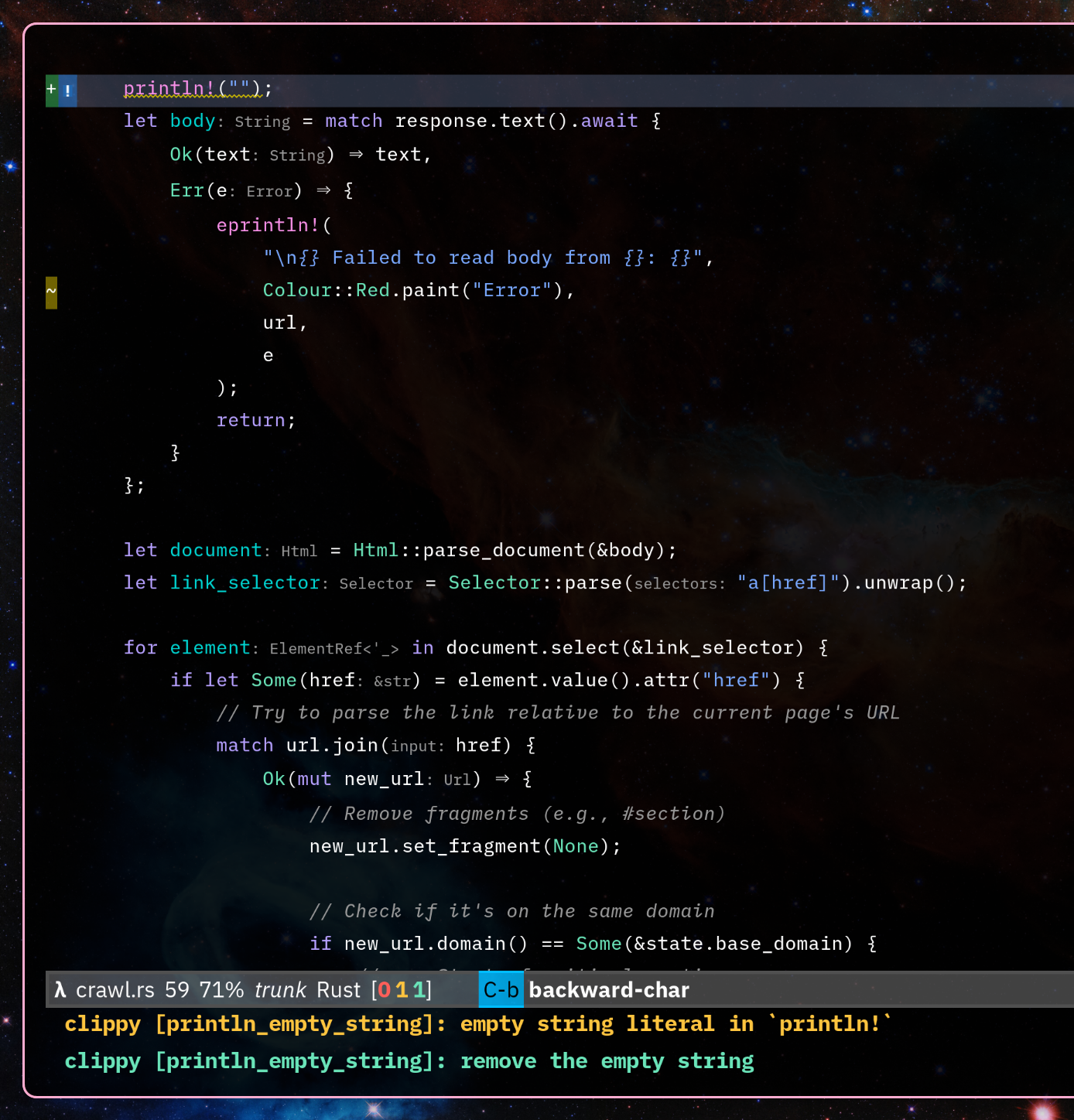
Task: Click the crawl.rs buffer name in mode line
Action: pos(115,990)
